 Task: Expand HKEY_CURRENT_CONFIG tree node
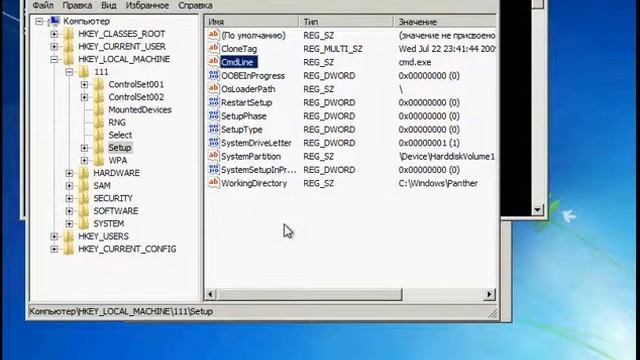[x=54, y=249]
